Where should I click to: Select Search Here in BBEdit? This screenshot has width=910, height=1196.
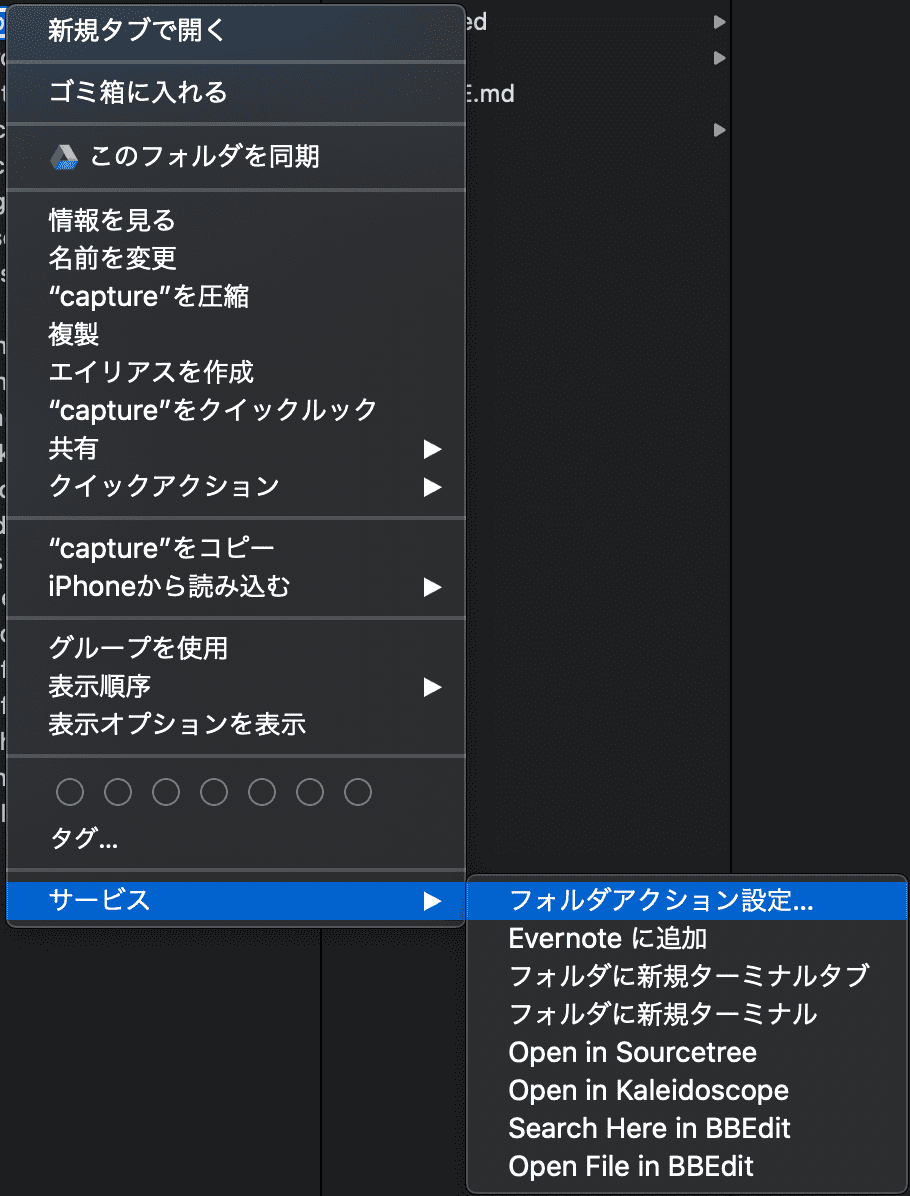click(649, 1128)
